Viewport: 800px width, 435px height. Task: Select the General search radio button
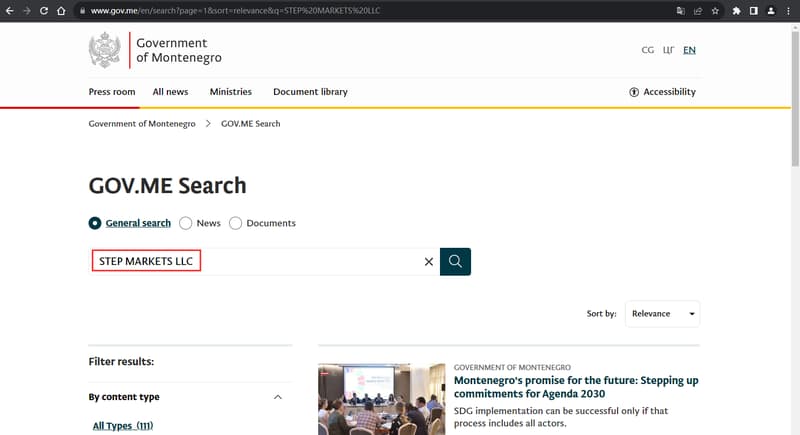point(95,223)
